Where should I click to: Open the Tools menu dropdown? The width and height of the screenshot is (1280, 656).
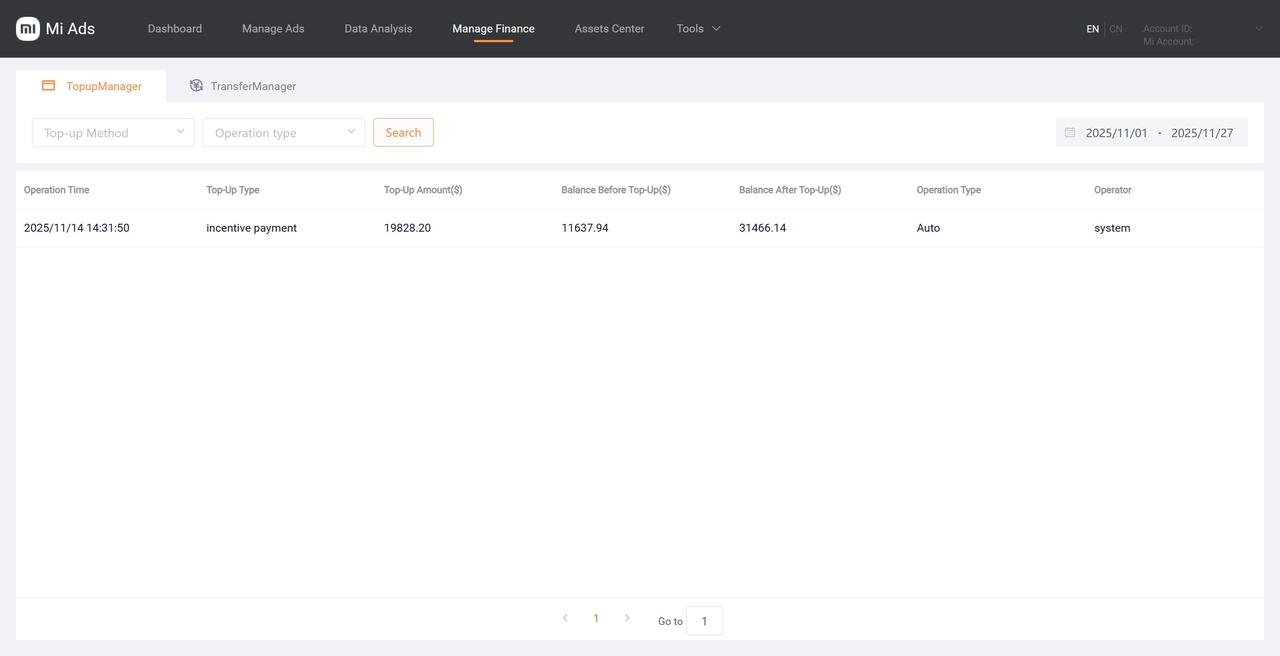pos(698,29)
